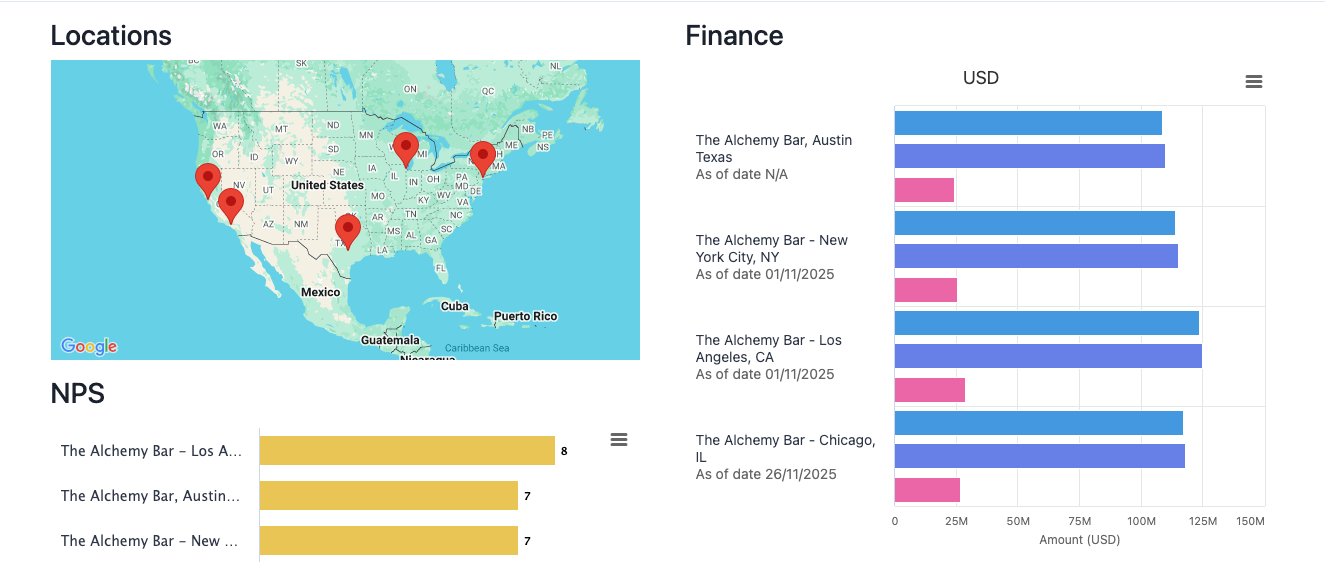This screenshot has height=562, width=1325.
Task: Select the San Francisco area map pin
Action: pos(208,182)
